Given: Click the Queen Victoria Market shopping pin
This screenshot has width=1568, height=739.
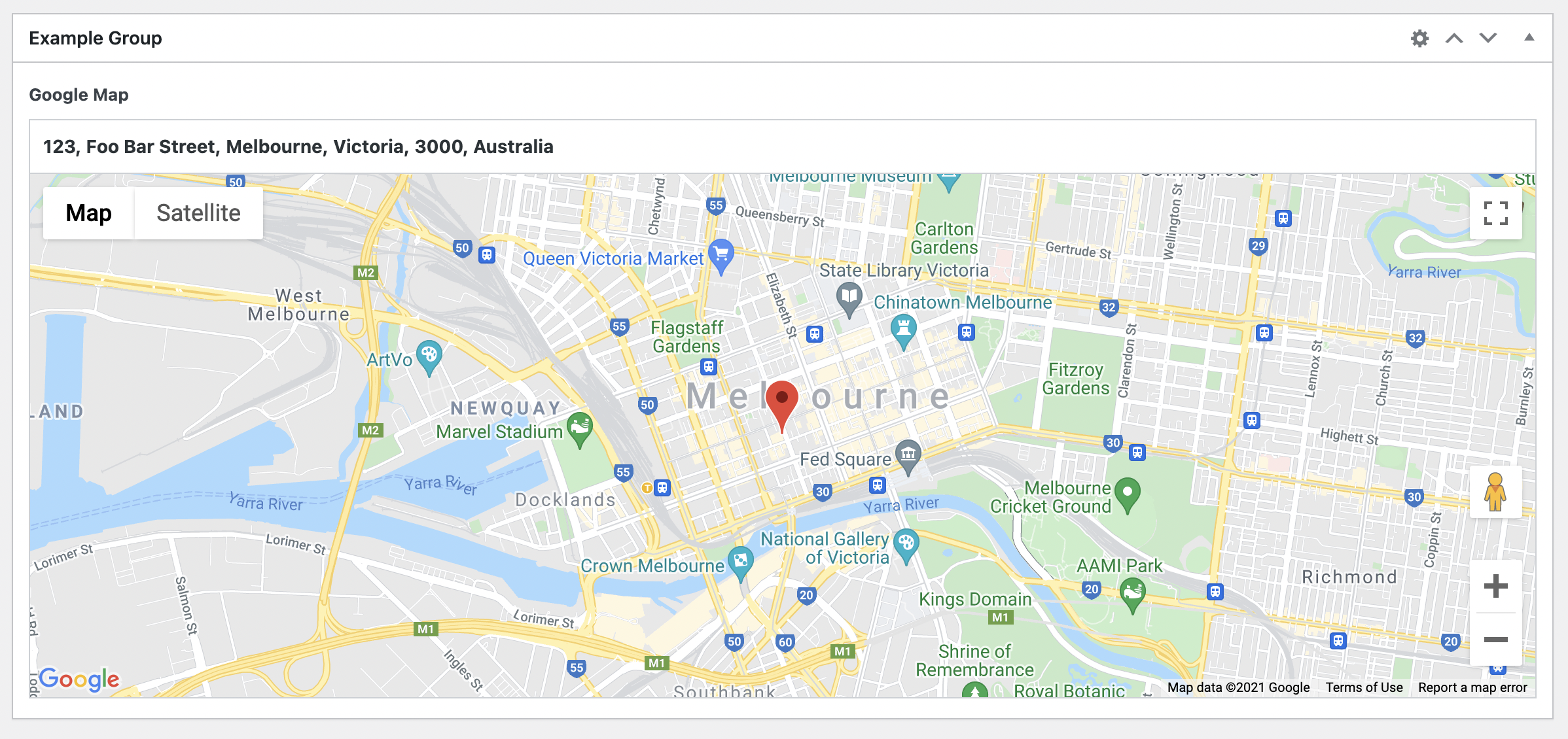Looking at the screenshot, I should pyautogui.click(x=721, y=256).
